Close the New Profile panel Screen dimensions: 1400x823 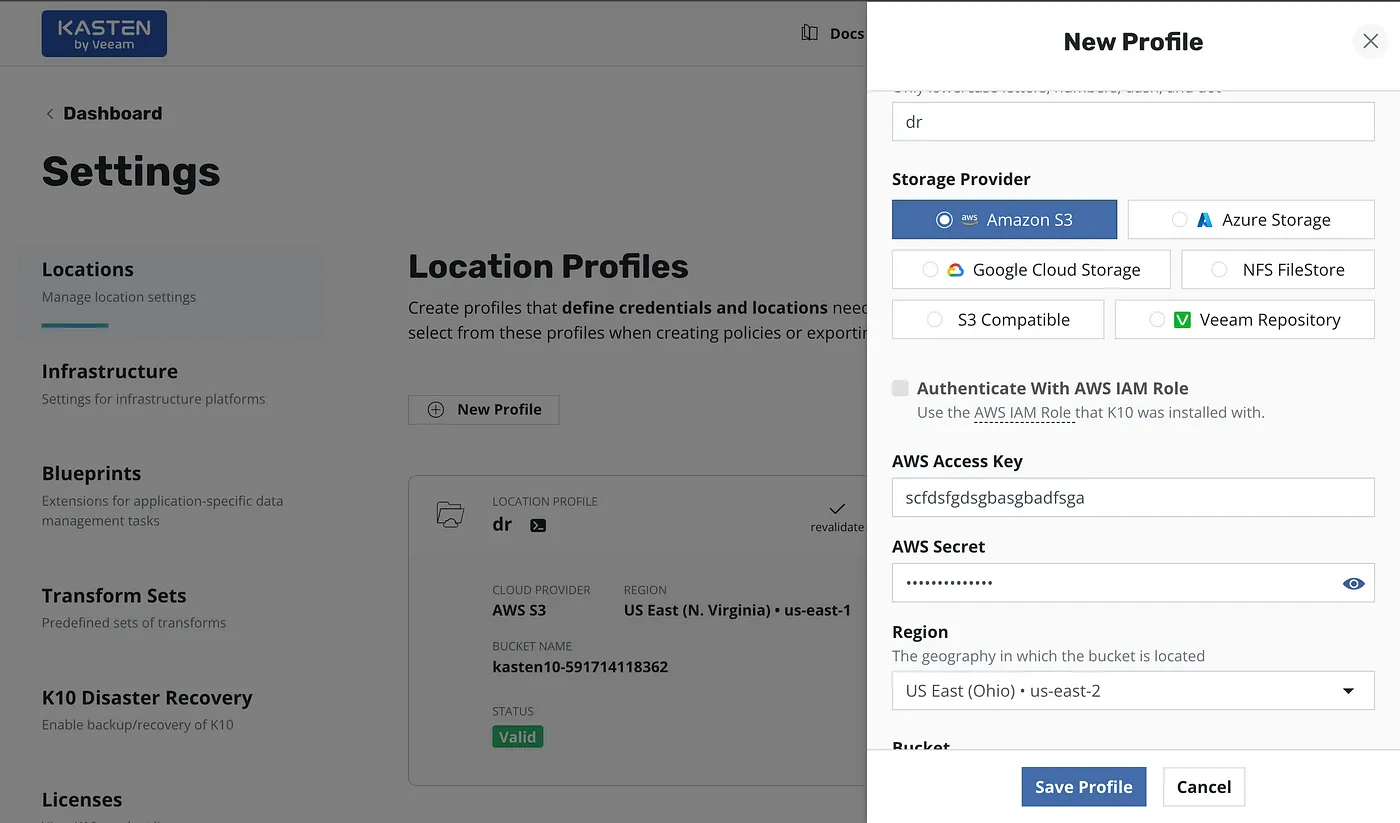[1369, 41]
